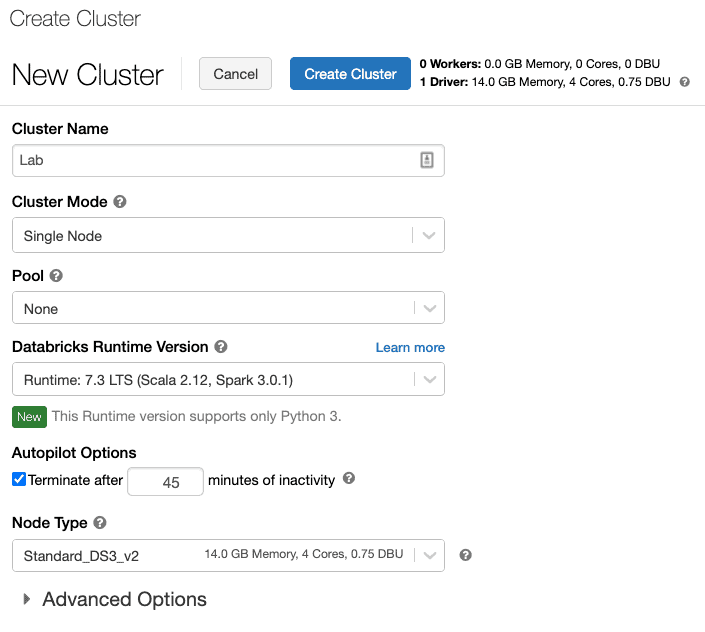
Task: Click the Cancel button
Action: 236,74
